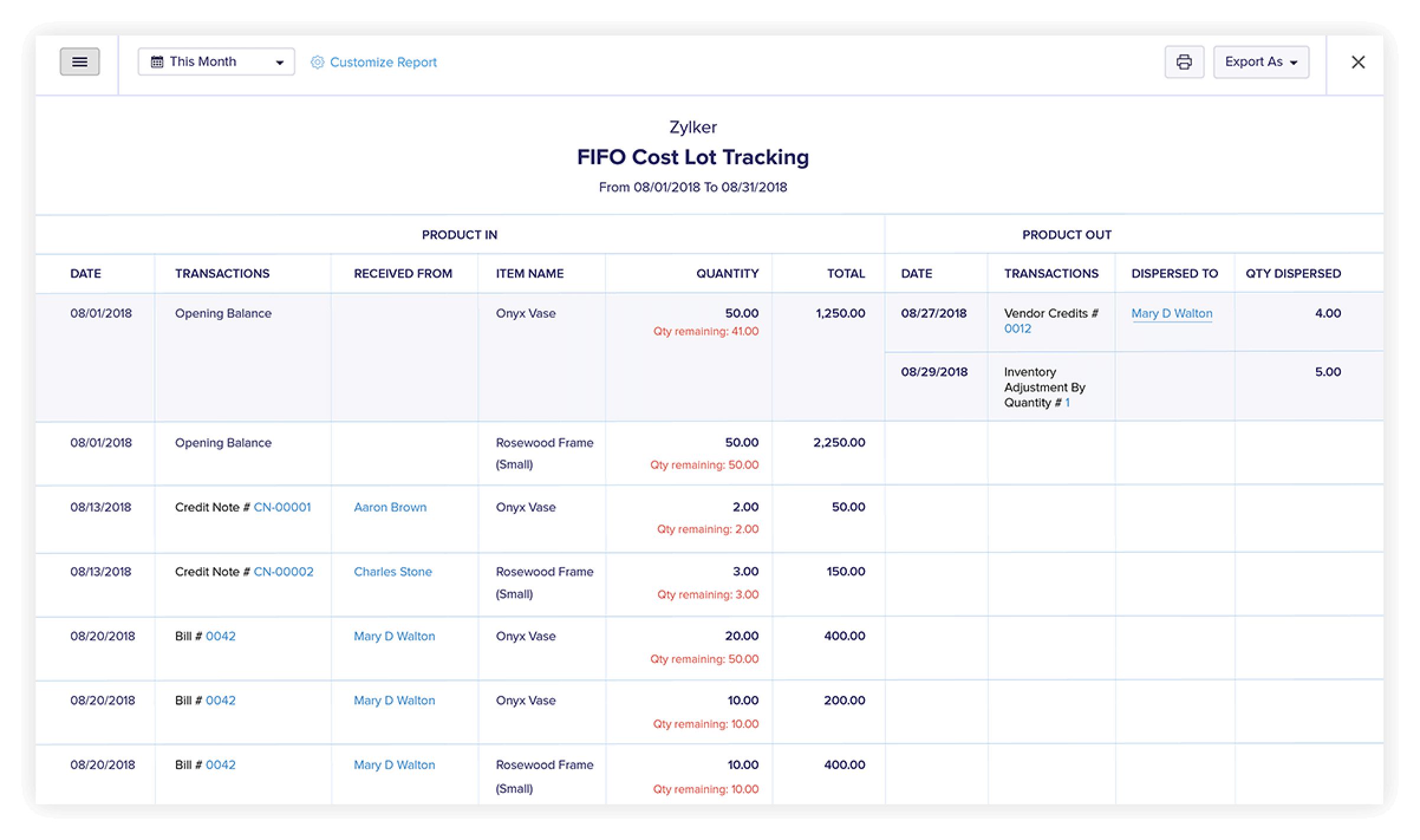Open Bill 0042 for 20.00 Onyx Vase
This screenshot has width=1420, height=840.
[220, 636]
